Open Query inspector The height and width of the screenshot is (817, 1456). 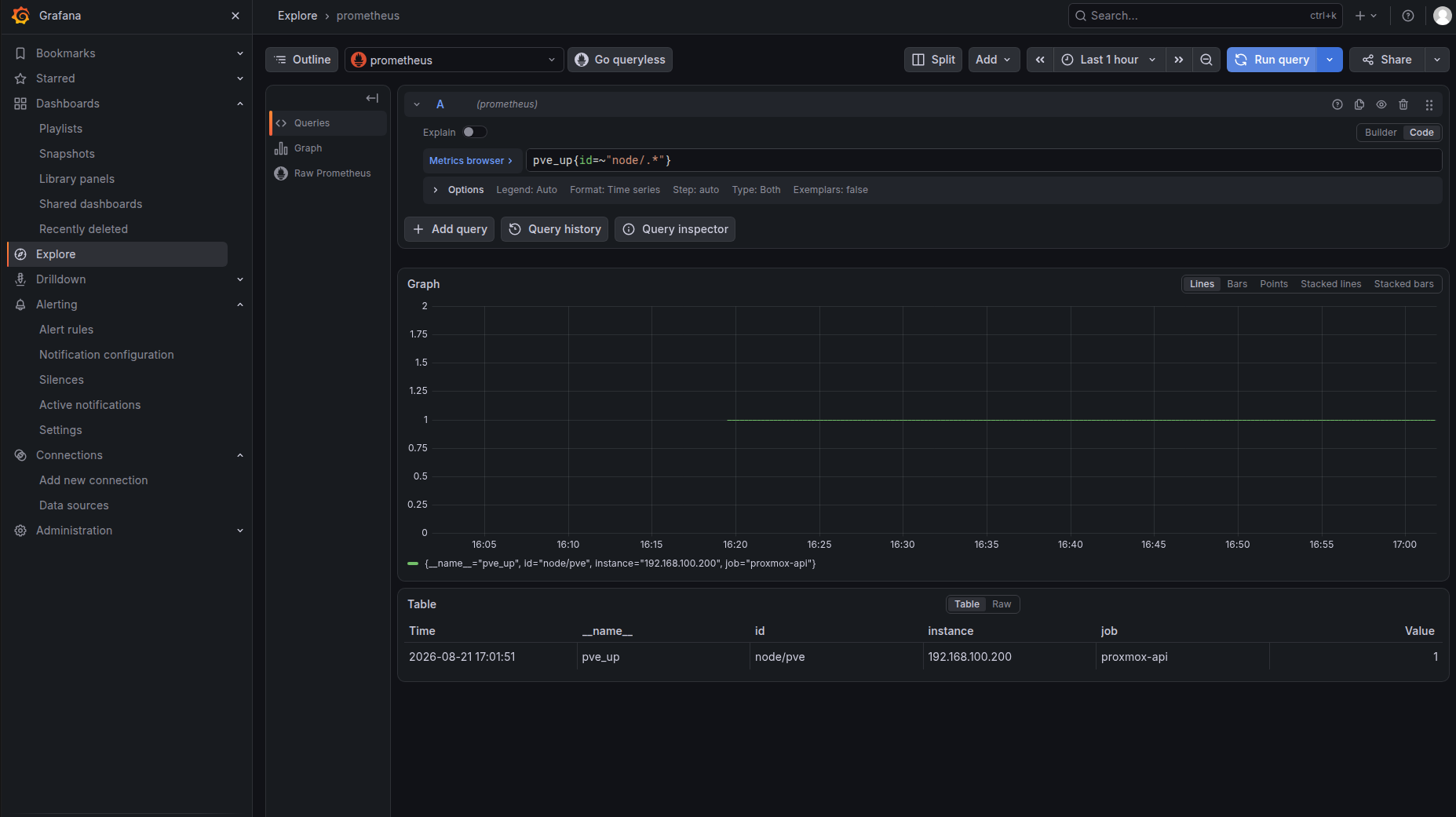click(675, 229)
